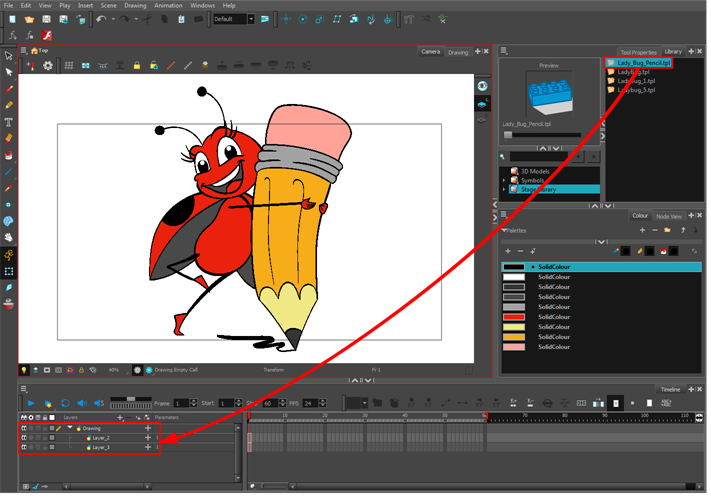The width and height of the screenshot is (711, 498).
Task: Play the scene with the blue Play button
Action: pyautogui.click(x=31, y=403)
